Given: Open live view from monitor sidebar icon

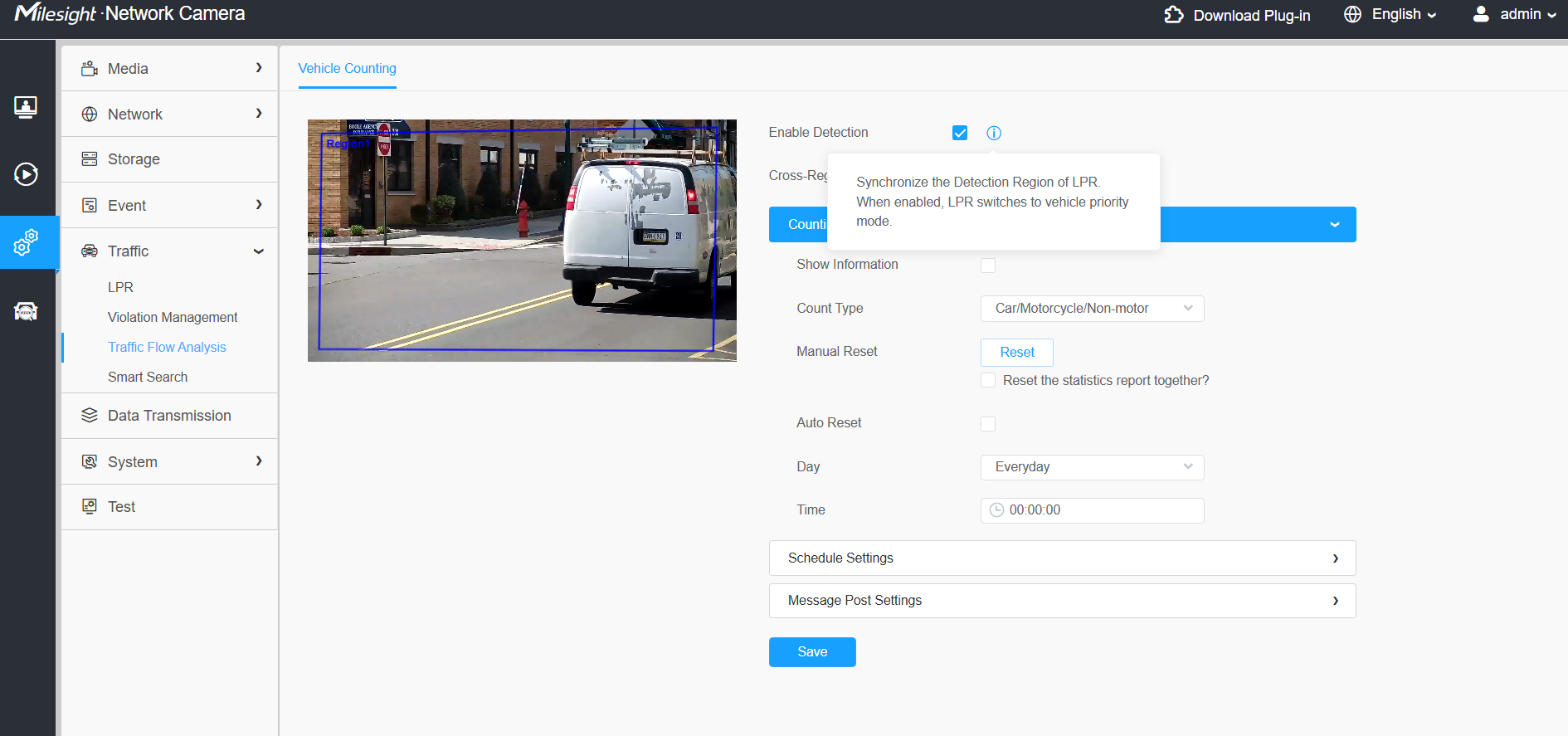Looking at the screenshot, I should (x=26, y=107).
